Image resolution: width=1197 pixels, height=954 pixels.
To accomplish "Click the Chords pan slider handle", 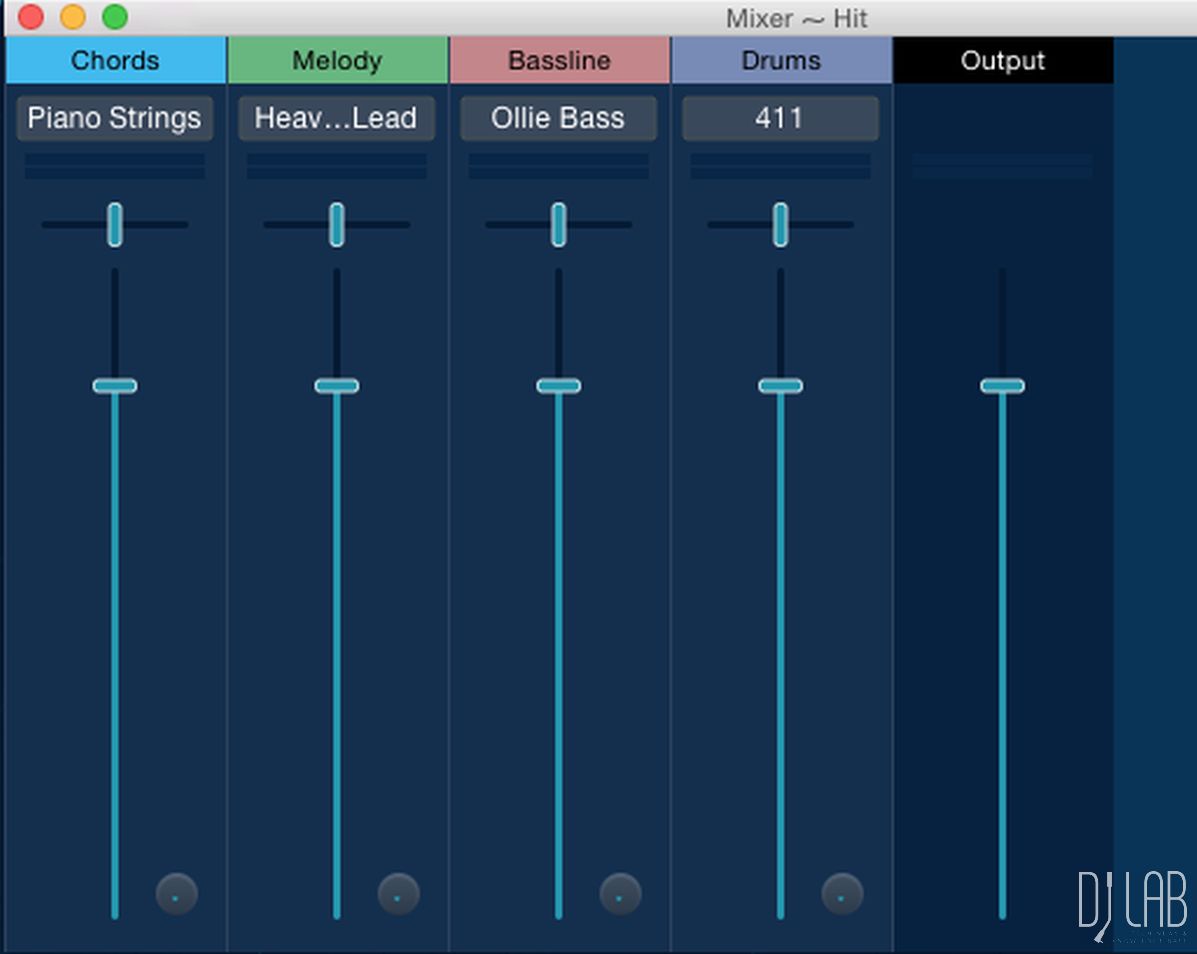I will coord(115,224).
